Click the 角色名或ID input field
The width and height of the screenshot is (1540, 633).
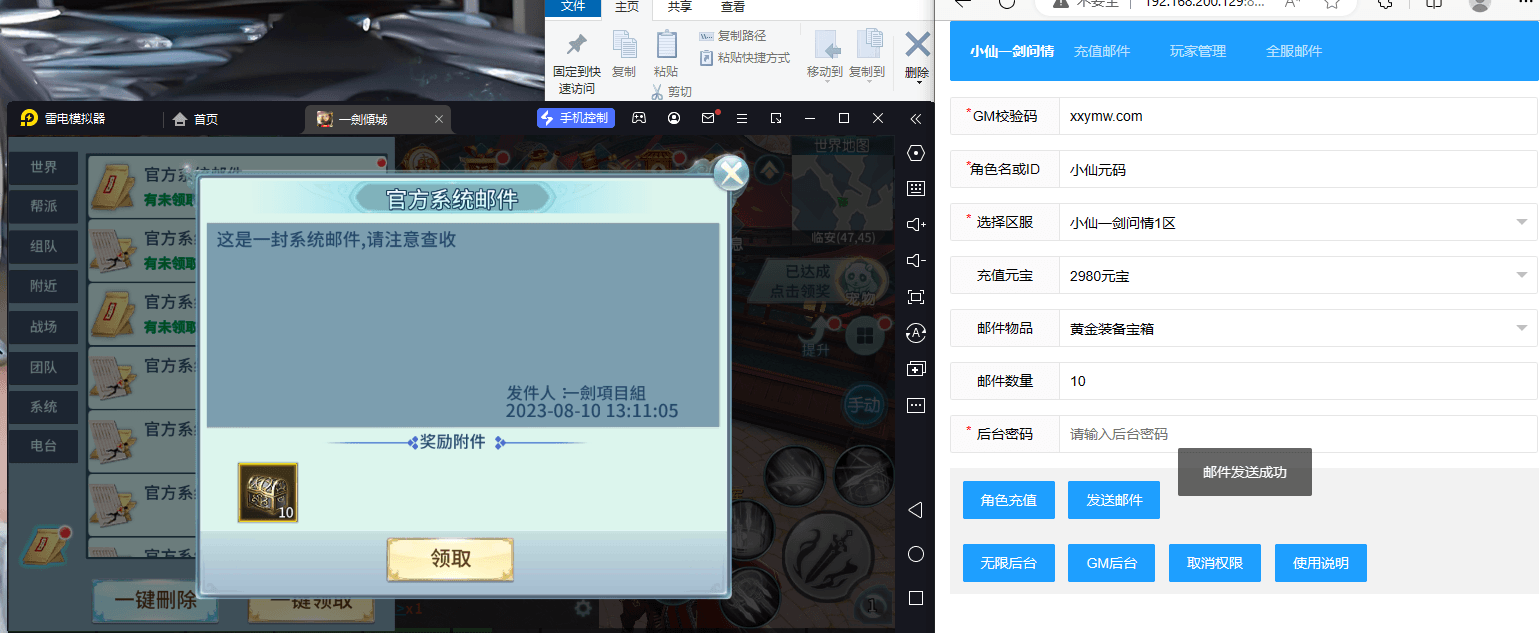click(x=1298, y=170)
